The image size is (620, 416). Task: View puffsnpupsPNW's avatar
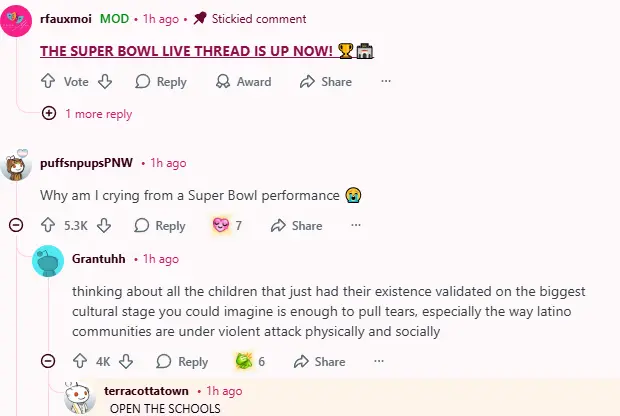(x=17, y=165)
